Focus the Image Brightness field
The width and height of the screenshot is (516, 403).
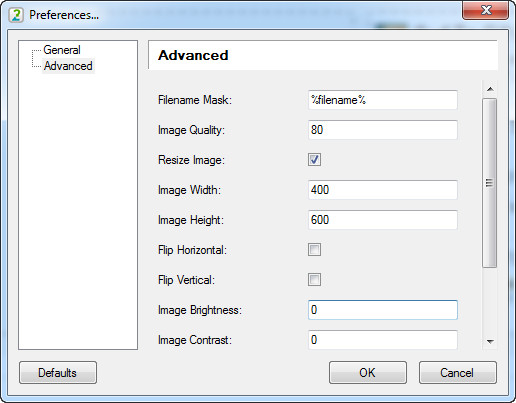point(383,310)
